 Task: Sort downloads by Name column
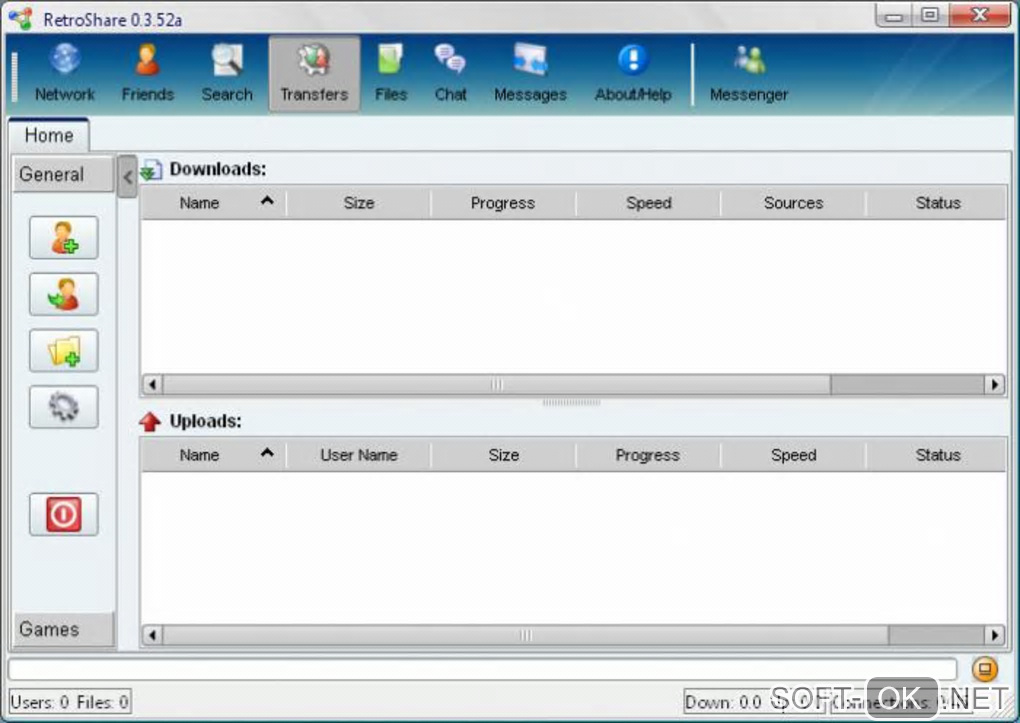(213, 203)
